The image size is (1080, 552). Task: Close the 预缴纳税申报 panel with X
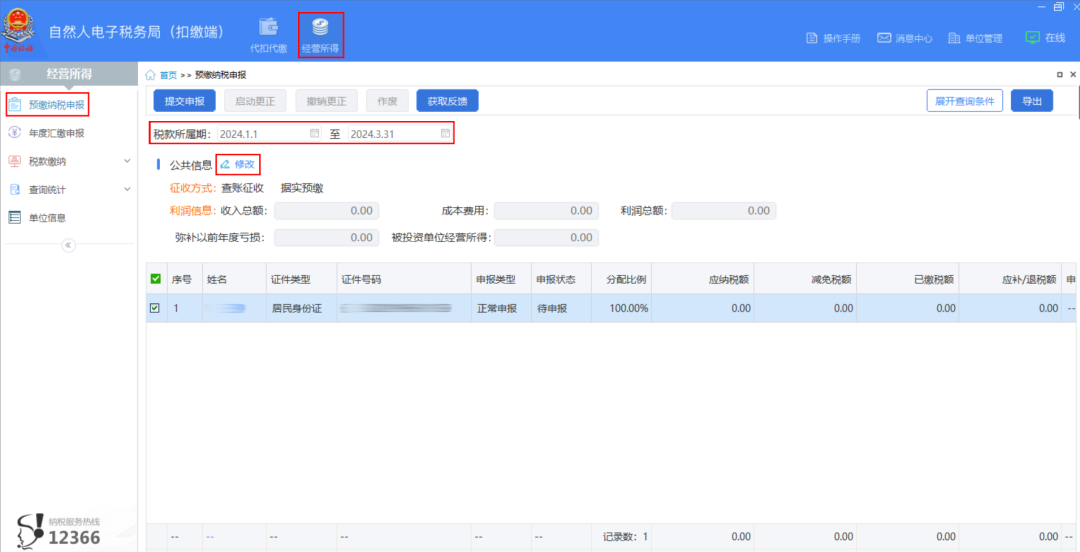pyautogui.click(x=1072, y=74)
